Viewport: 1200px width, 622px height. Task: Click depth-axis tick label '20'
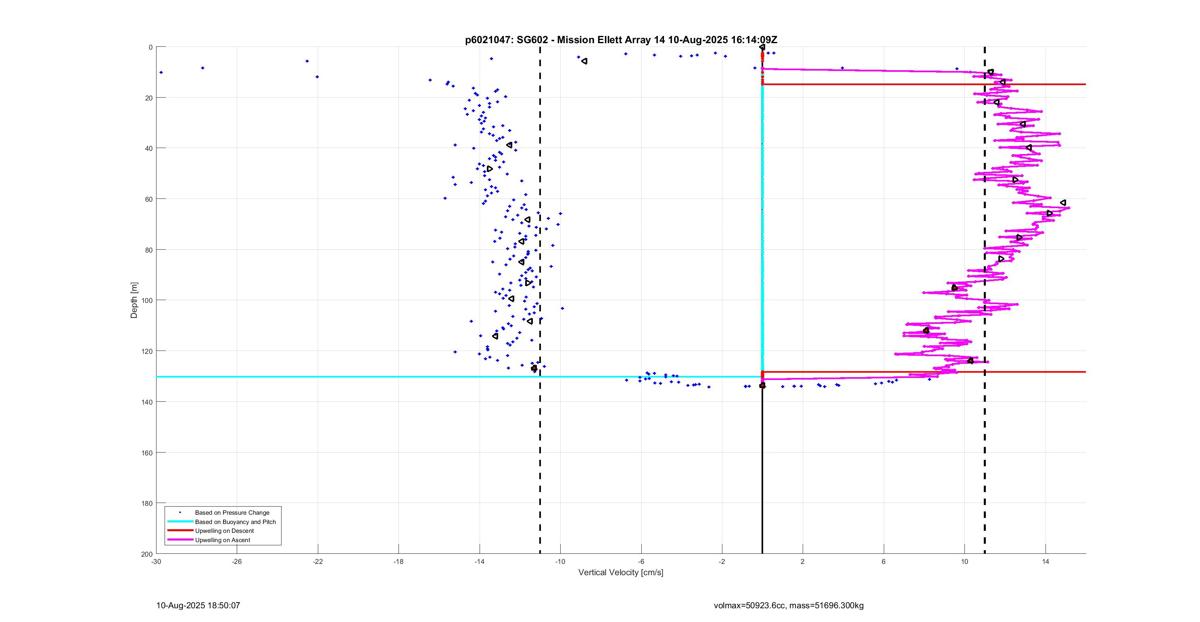(x=148, y=98)
